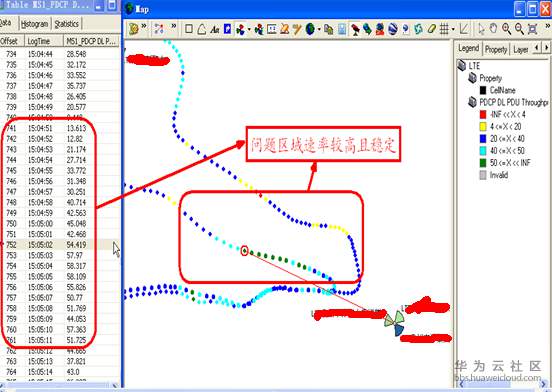This screenshot has height=392, width=552.
Task: Expand the far right toolbar overflow chevron
Action: click(547, 26)
